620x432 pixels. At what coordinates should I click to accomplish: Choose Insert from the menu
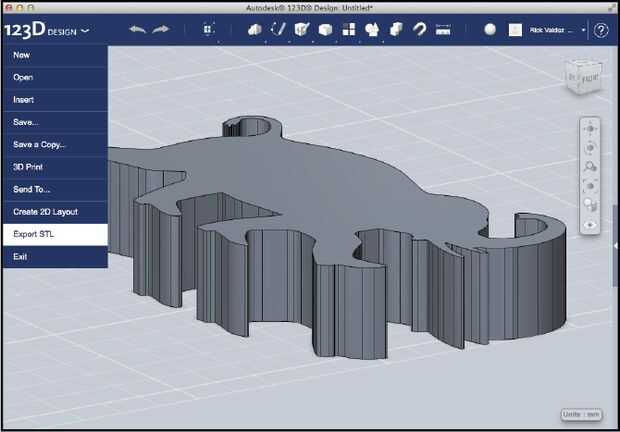[55, 100]
